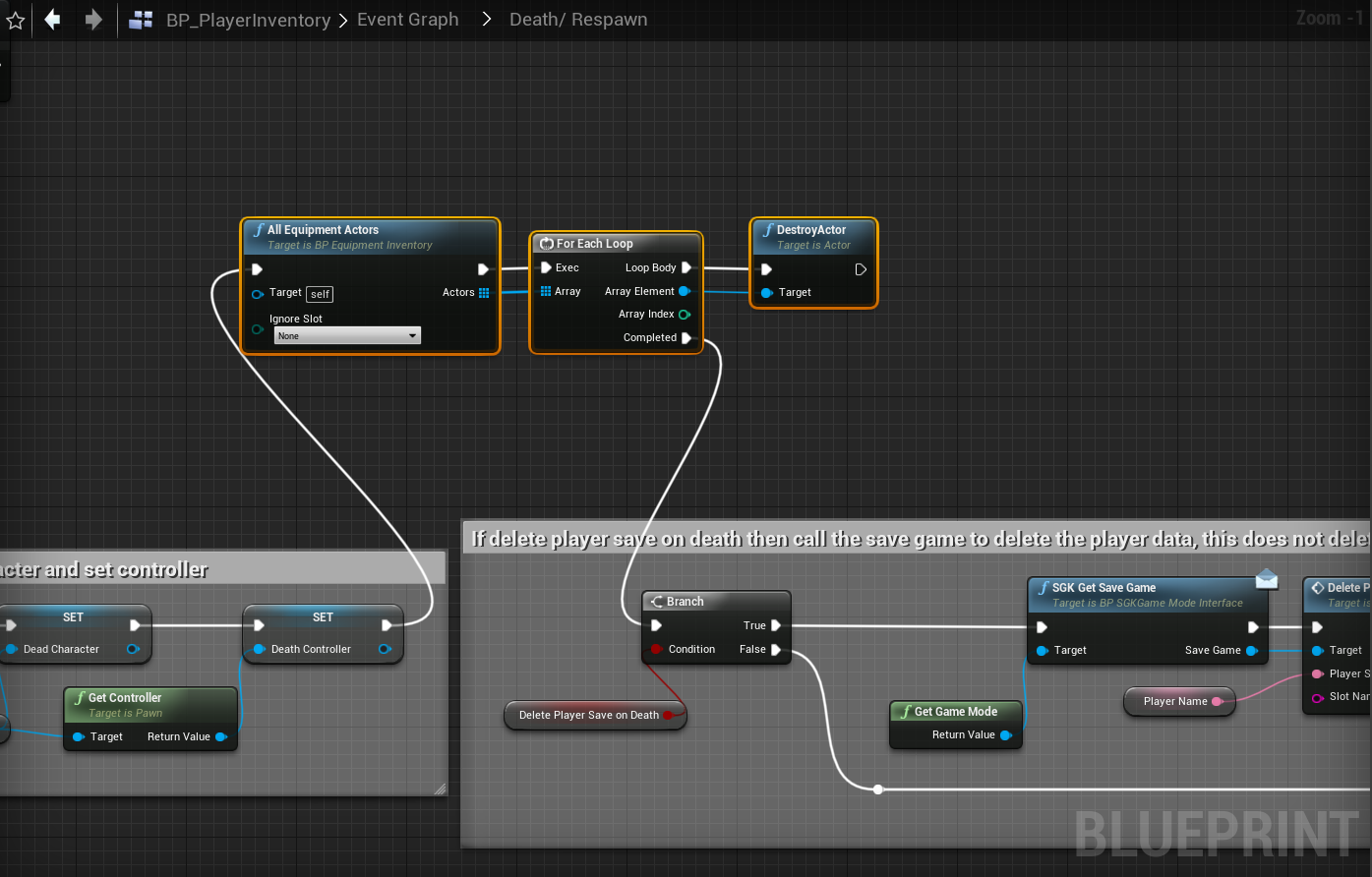Viewport: 1372px width, 877px height.
Task: Click the Branch node True output pin
Action: 776,625
